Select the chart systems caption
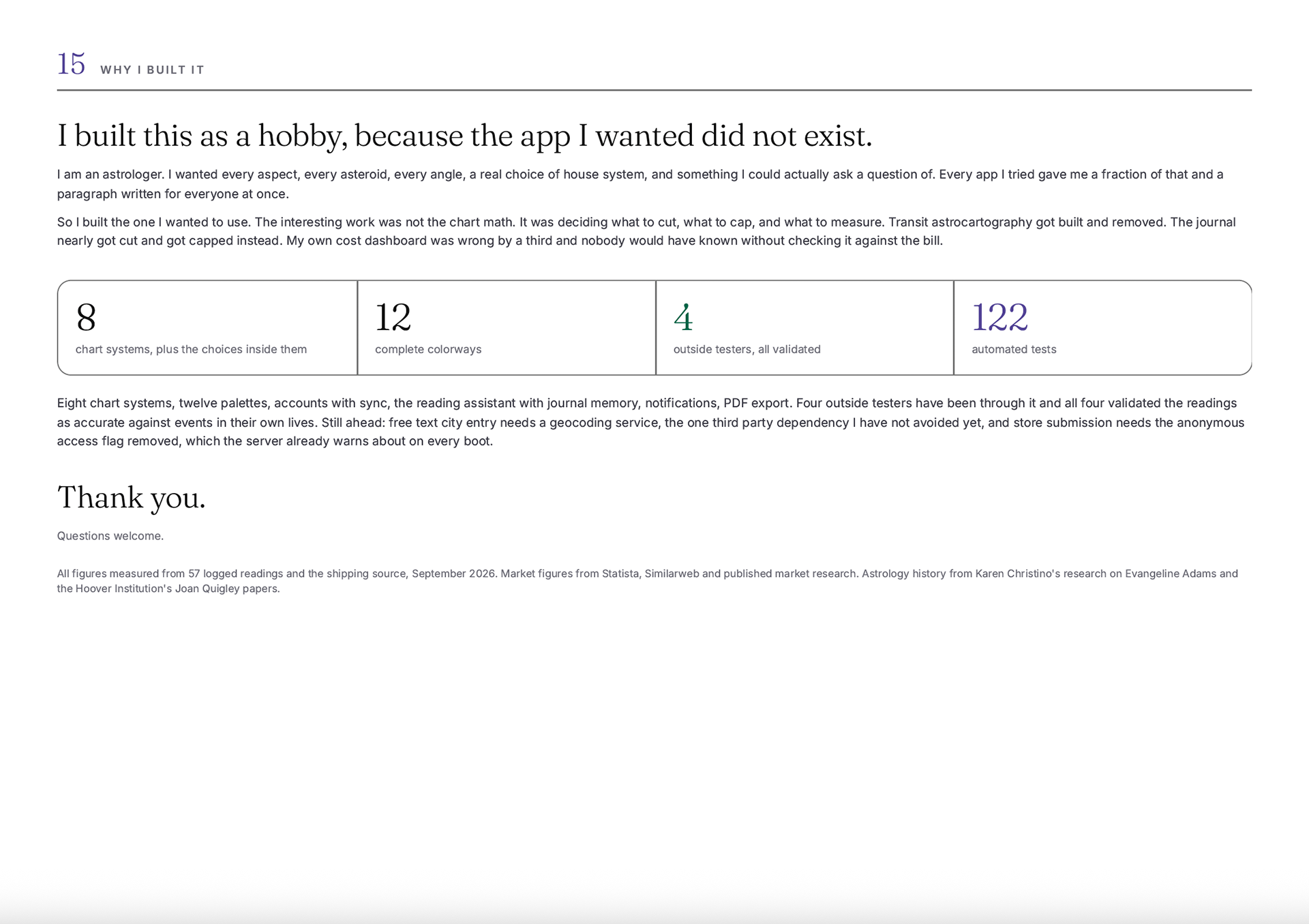 tap(191, 349)
